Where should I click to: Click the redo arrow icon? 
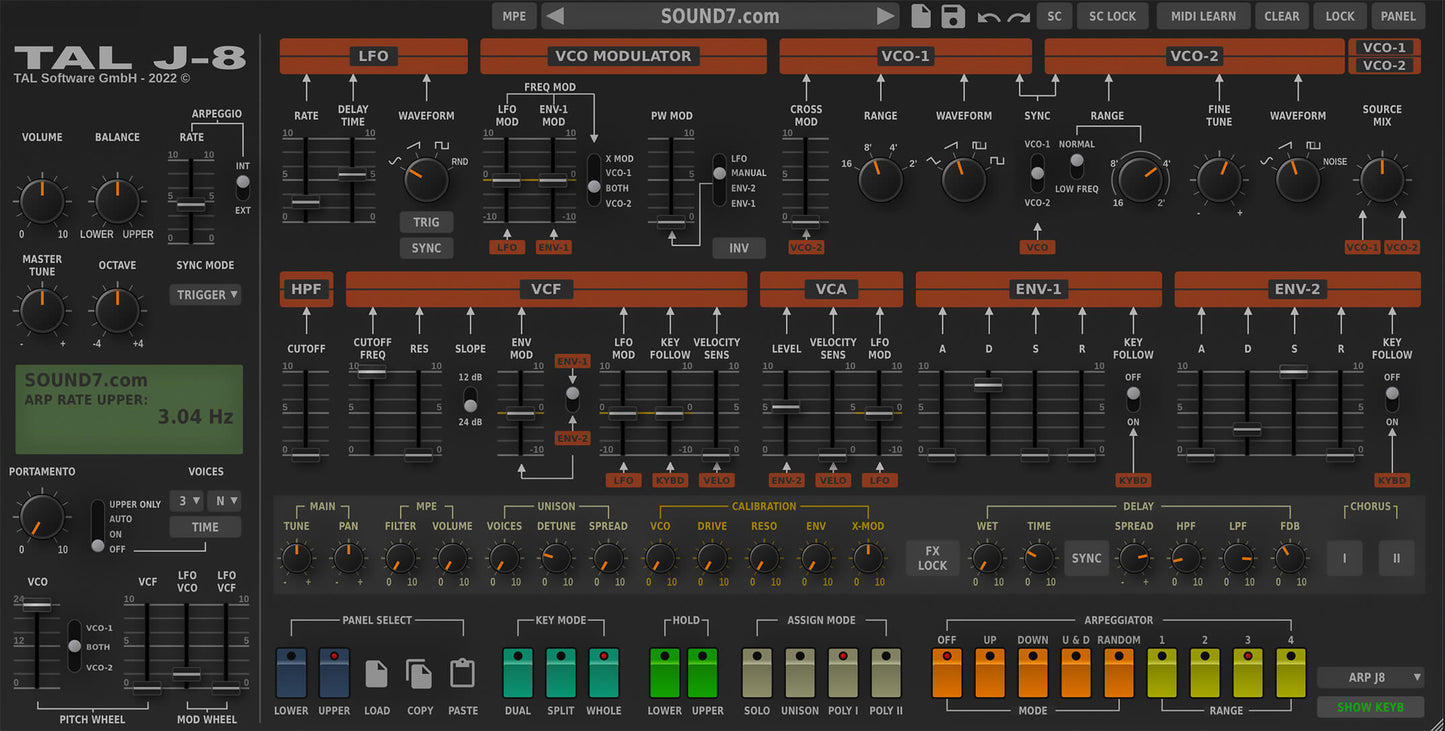point(1019,17)
